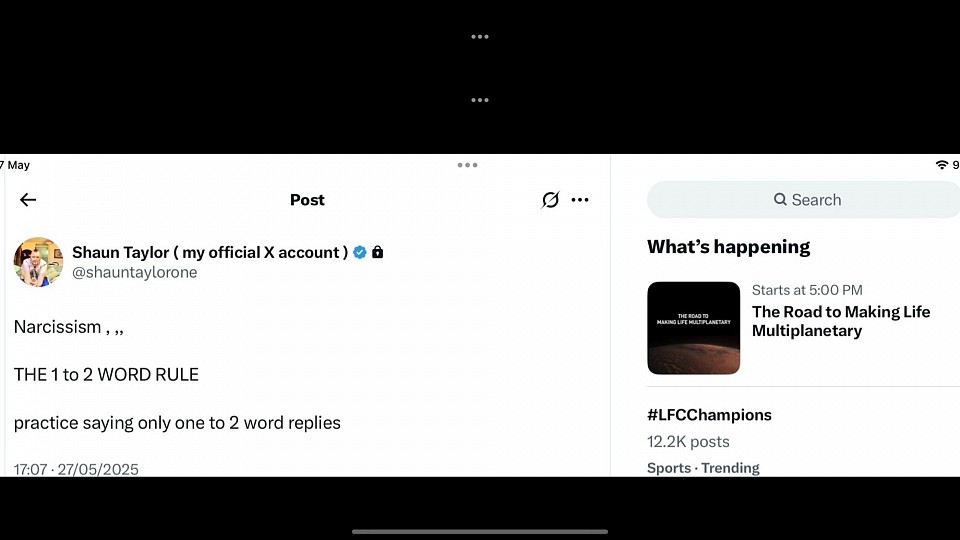Go back with the left arrow icon

pyautogui.click(x=28, y=200)
